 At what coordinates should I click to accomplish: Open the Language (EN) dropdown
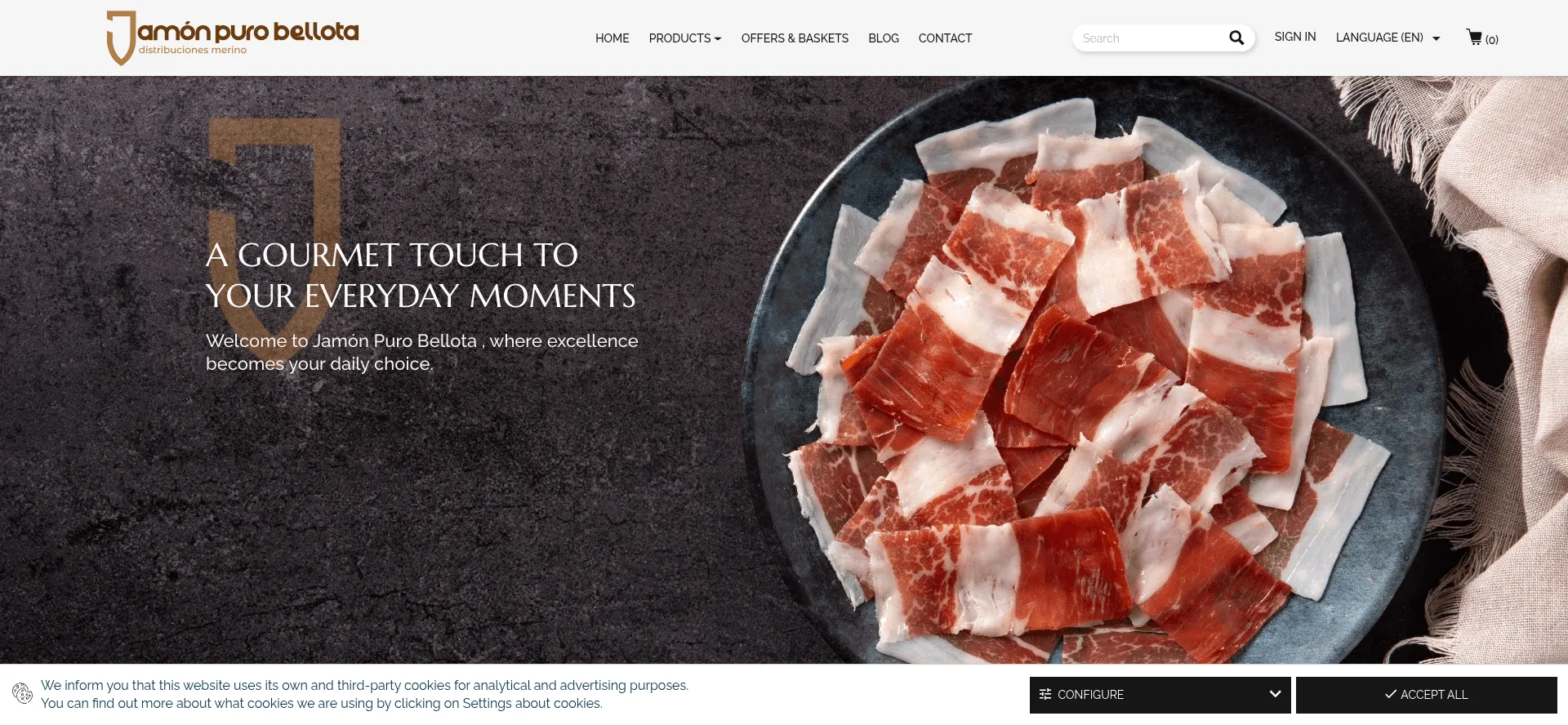point(1388,38)
